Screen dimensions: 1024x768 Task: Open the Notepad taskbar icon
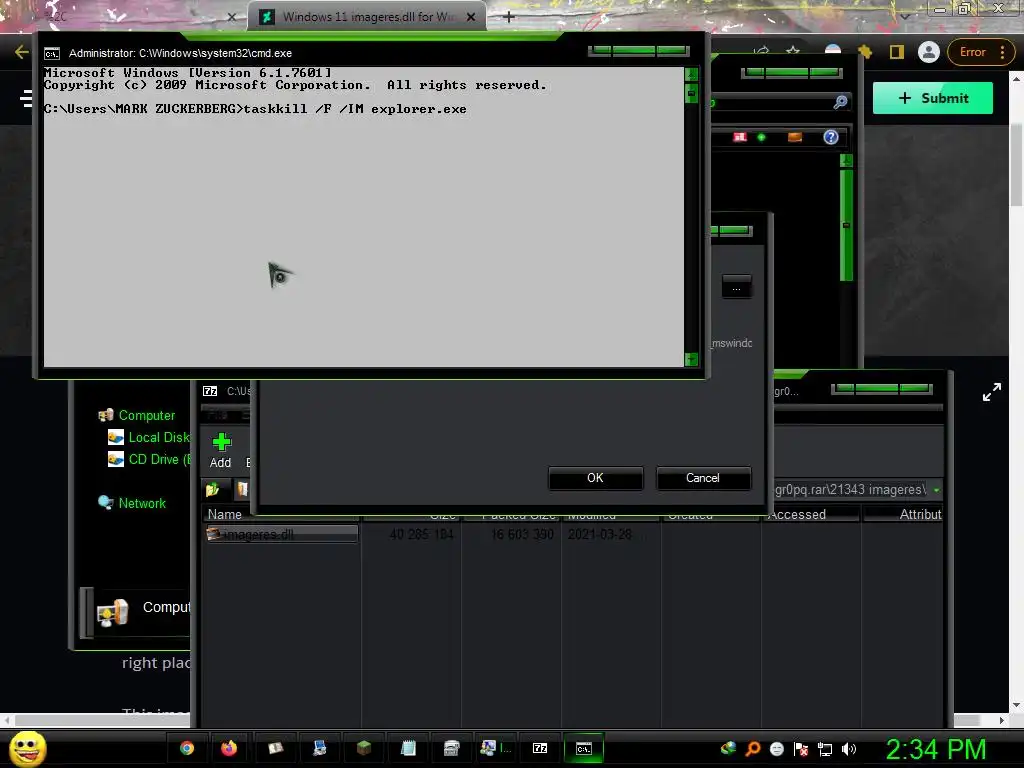[x=408, y=748]
